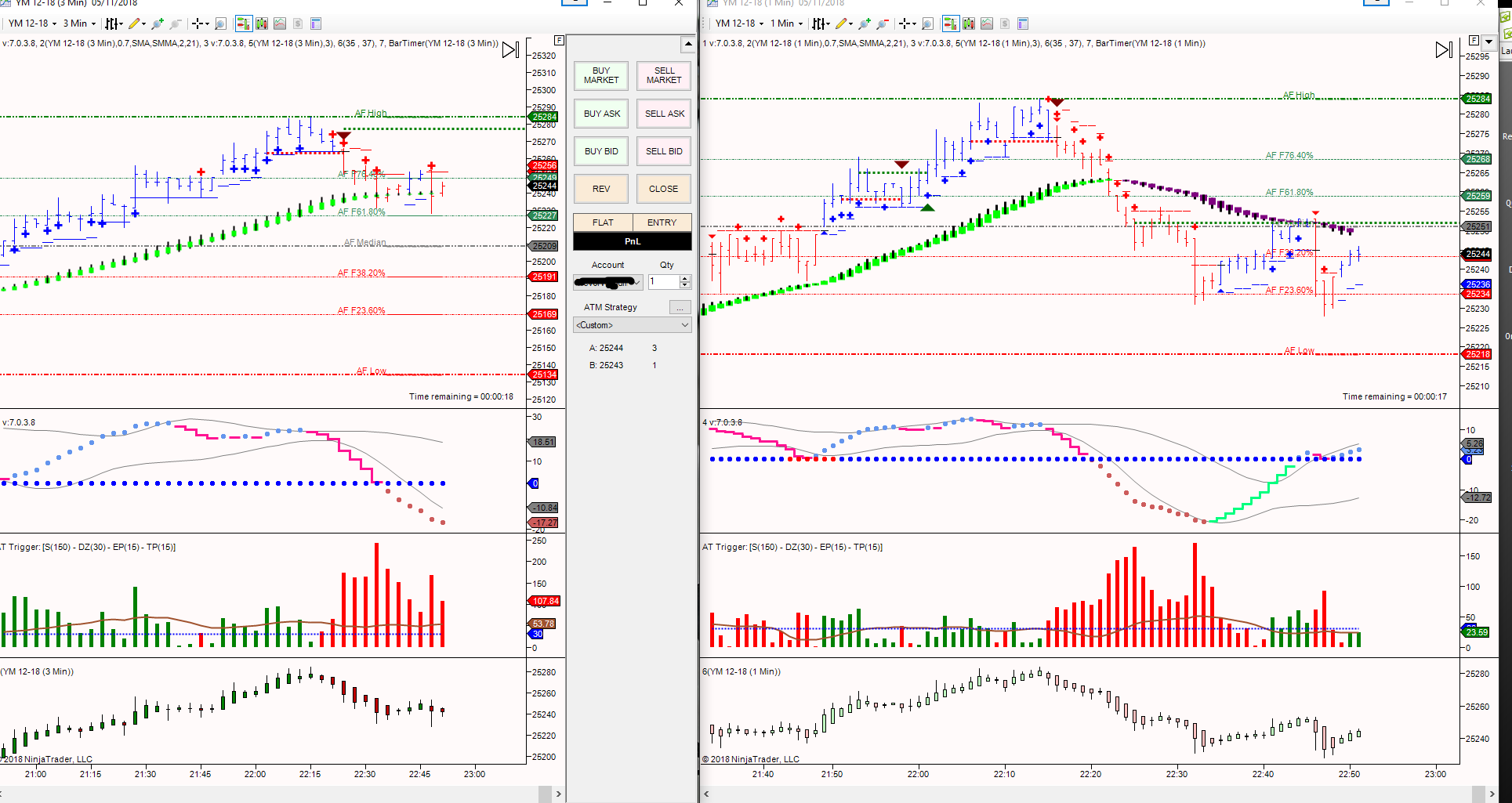The height and width of the screenshot is (803, 1512).
Task: Click the 25284 AF High price marker on 1 Min chart
Action: pyautogui.click(x=1478, y=99)
